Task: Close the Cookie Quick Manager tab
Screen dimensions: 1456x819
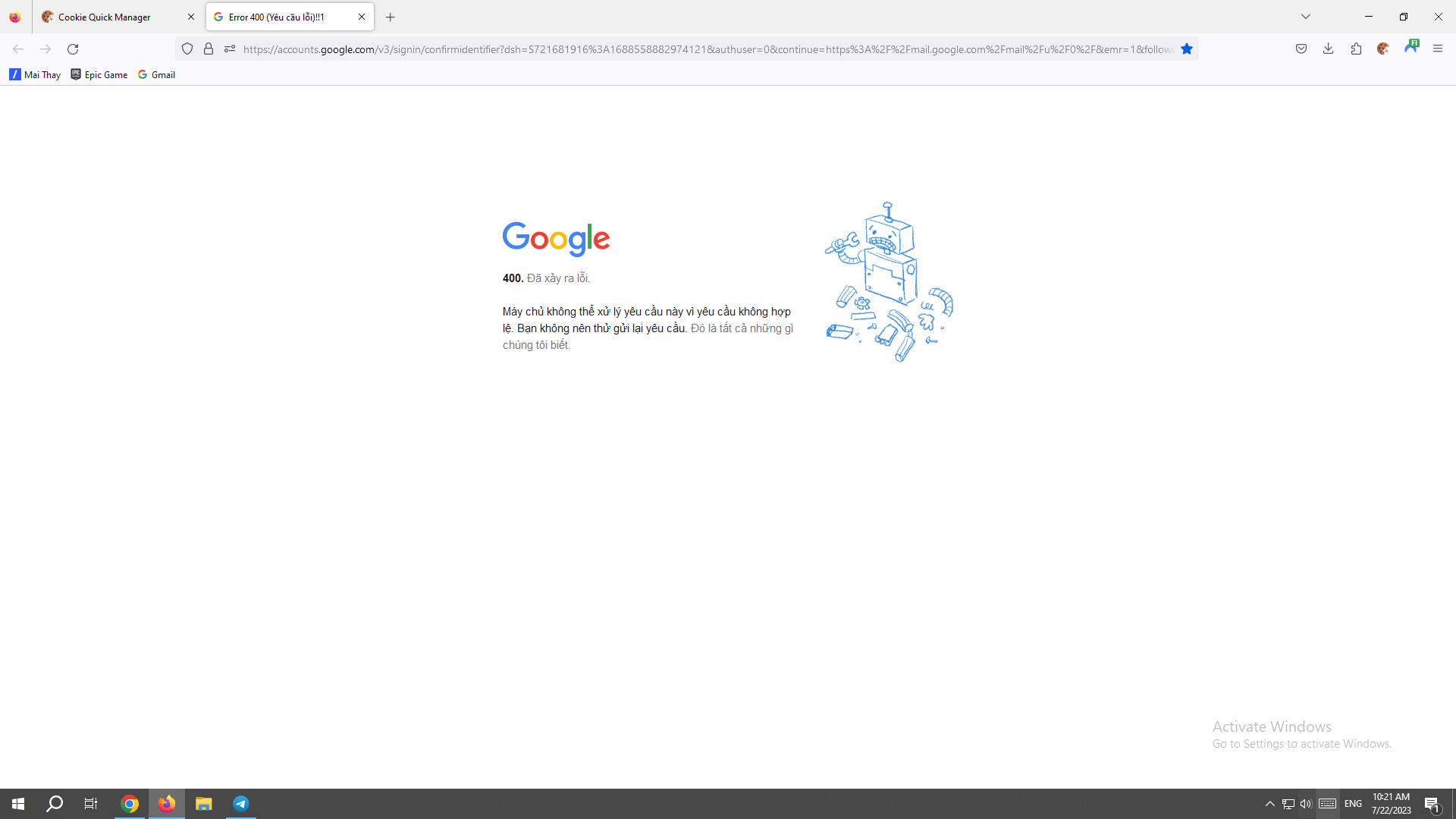Action: (x=191, y=17)
